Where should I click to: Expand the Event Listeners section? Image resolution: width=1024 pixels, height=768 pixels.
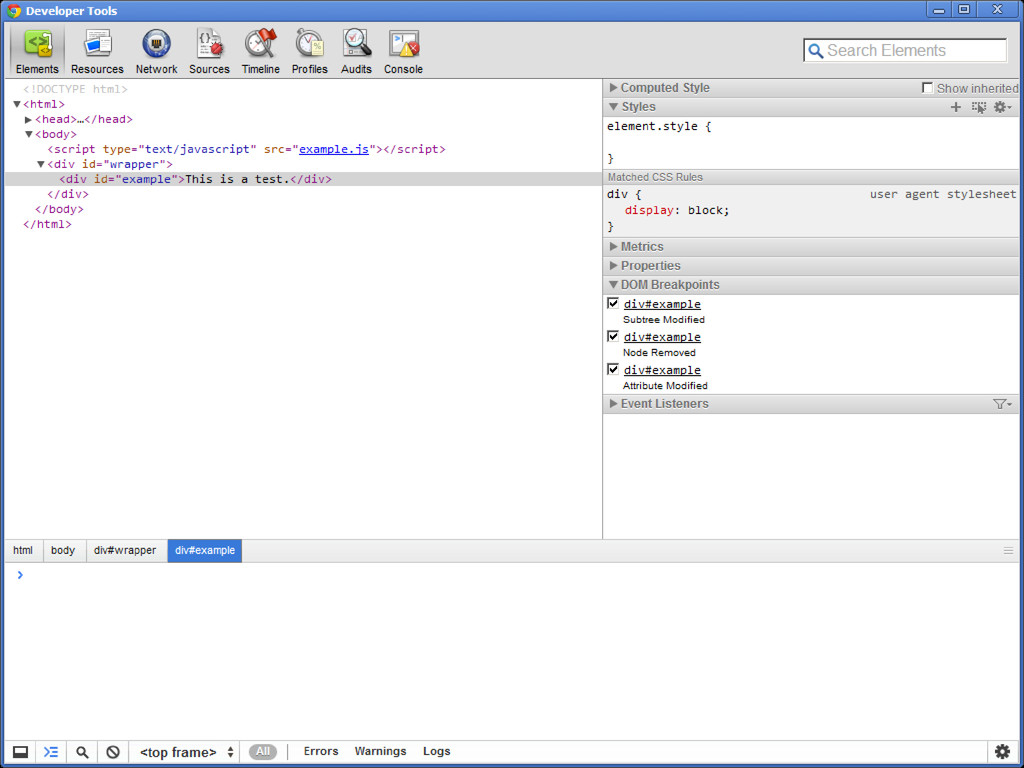tap(613, 404)
